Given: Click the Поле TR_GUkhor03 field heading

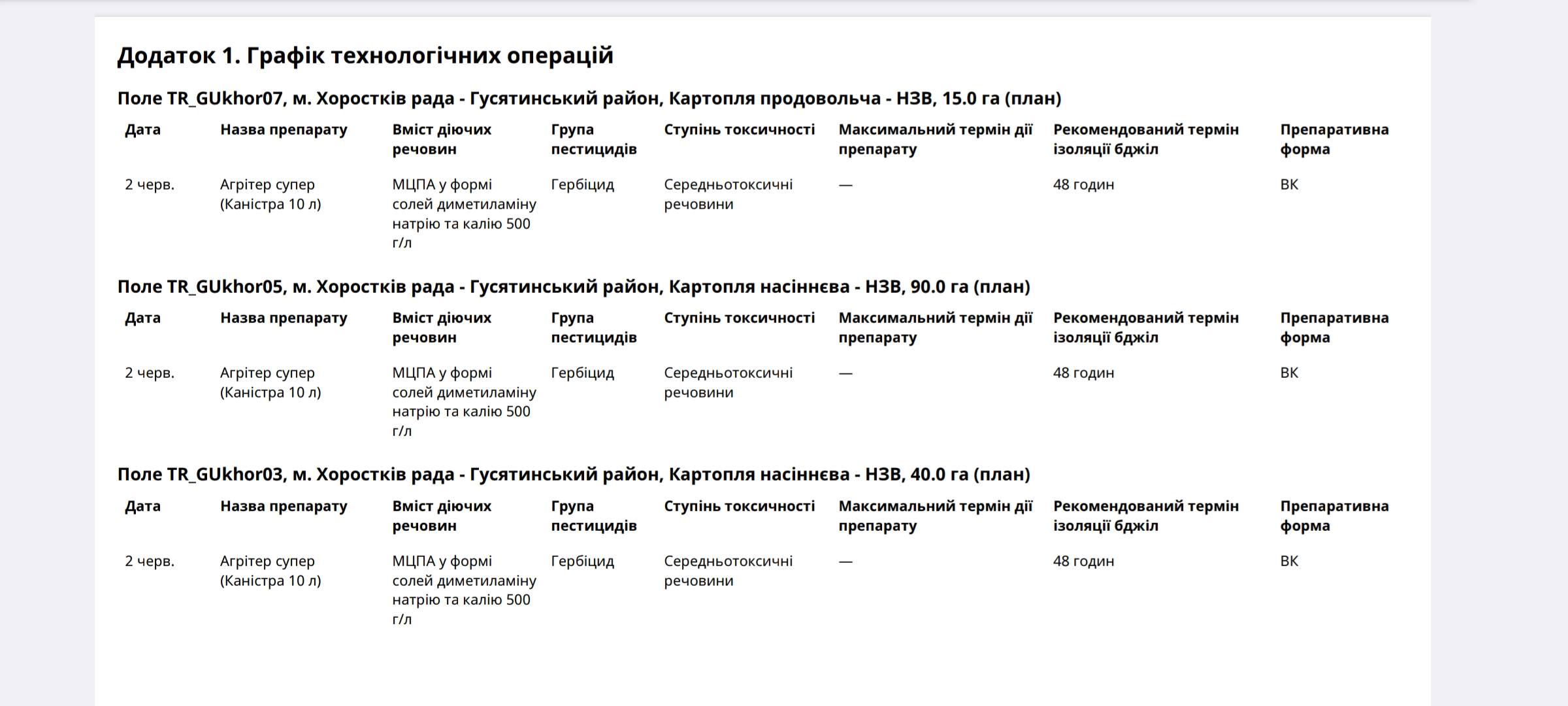Looking at the screenshot, I should [573, 475].
